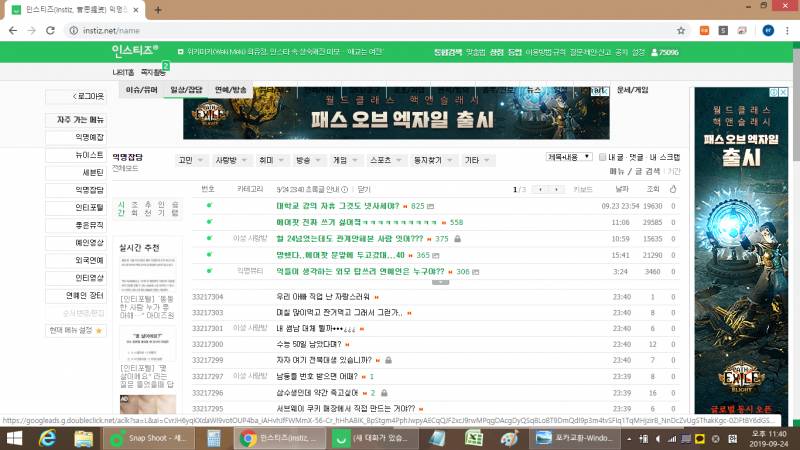
Task: Check the 내 글 checkbox
Action: click(x=602, y=157)
